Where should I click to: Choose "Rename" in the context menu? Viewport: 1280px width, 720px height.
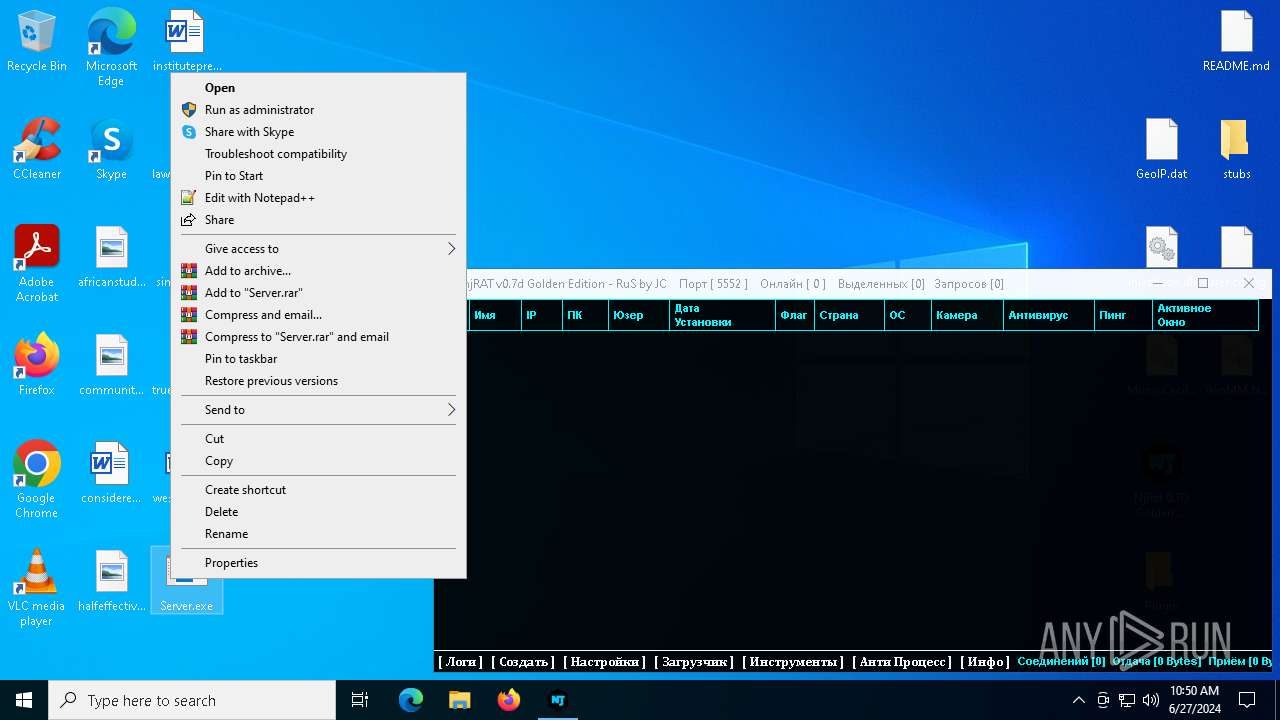click(x=226, y=534)
